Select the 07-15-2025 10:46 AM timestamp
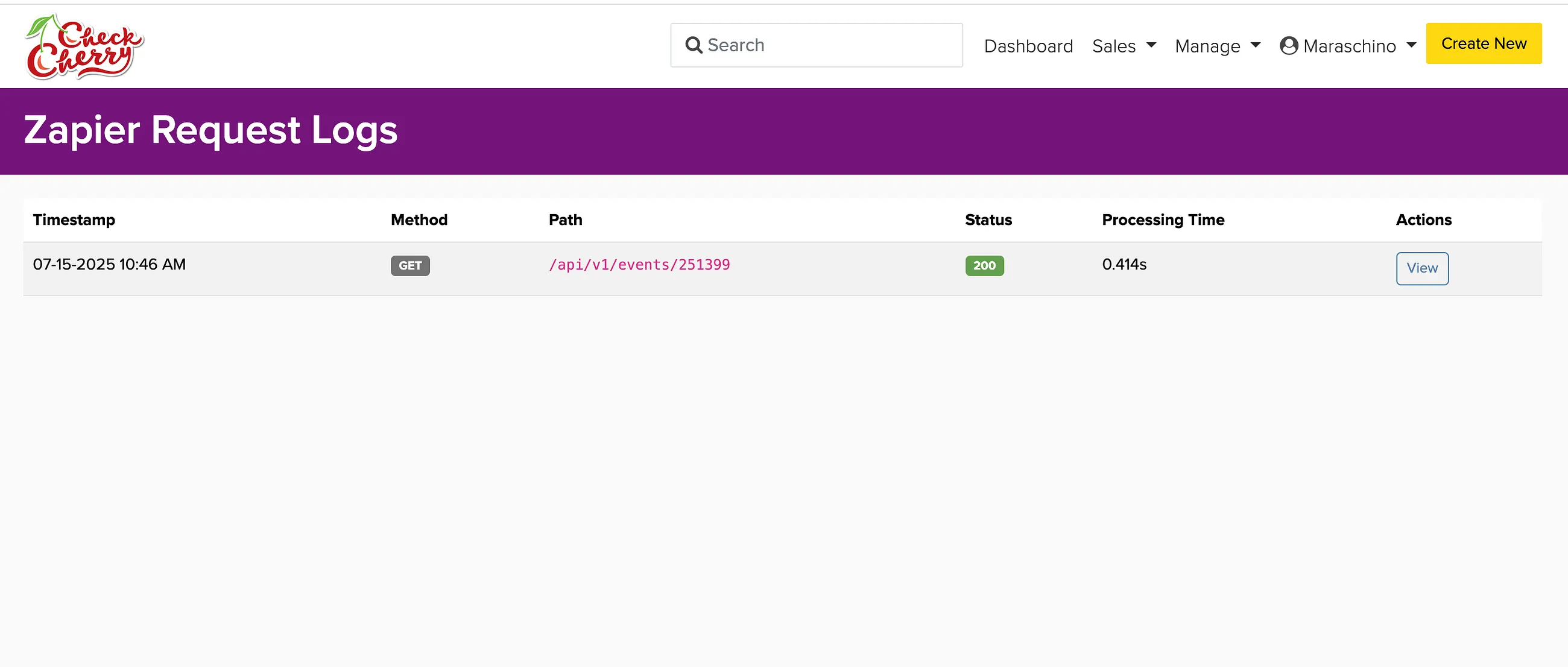 pyautogui.click(x=109, y=264)
